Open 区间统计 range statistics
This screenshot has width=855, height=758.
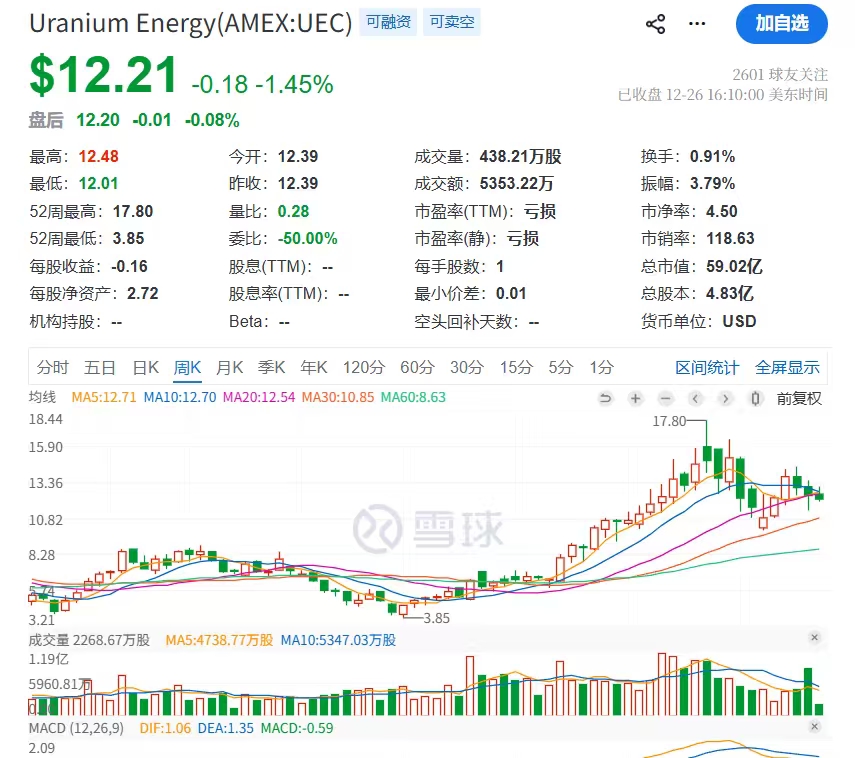(707, 368)
